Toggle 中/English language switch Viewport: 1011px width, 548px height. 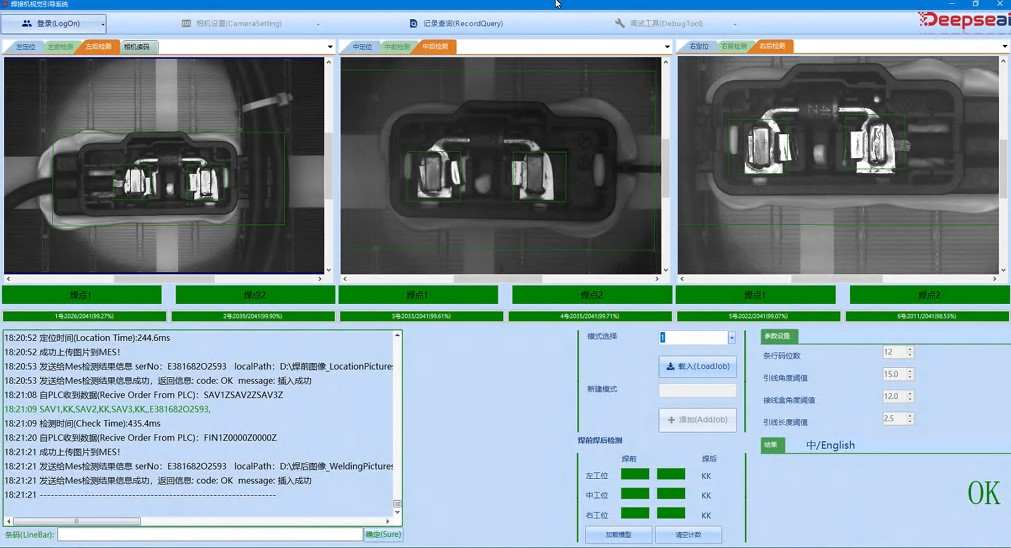click(830, 445)
